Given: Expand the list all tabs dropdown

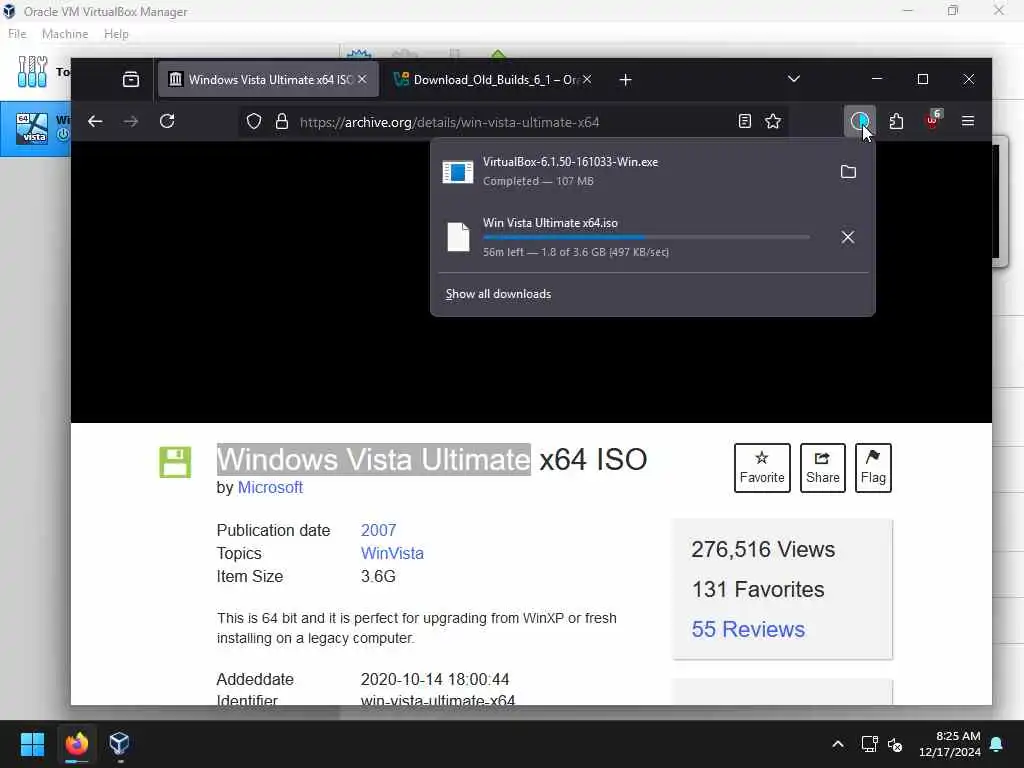Looking at the screenshot, I should tap(793, 79).
